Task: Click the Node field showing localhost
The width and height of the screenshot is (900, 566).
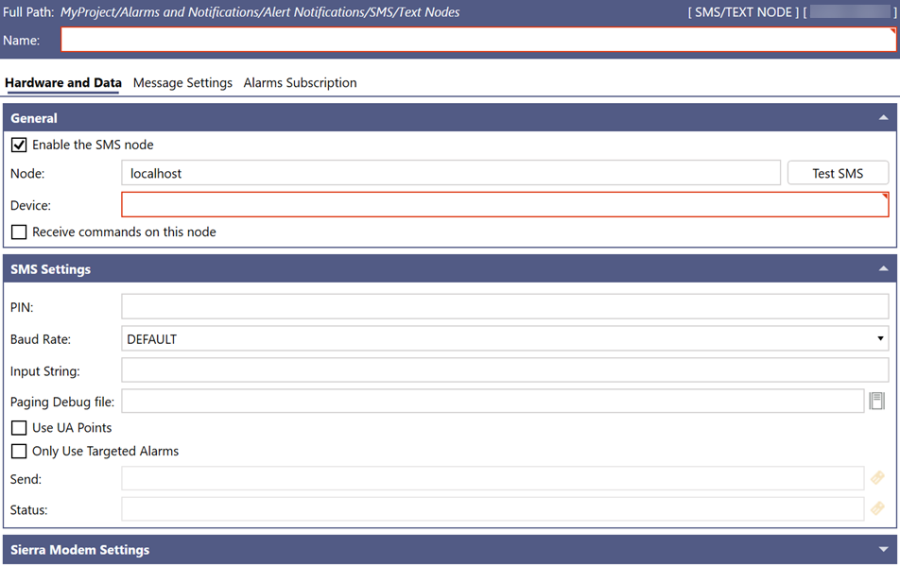Action: [450, 173]
